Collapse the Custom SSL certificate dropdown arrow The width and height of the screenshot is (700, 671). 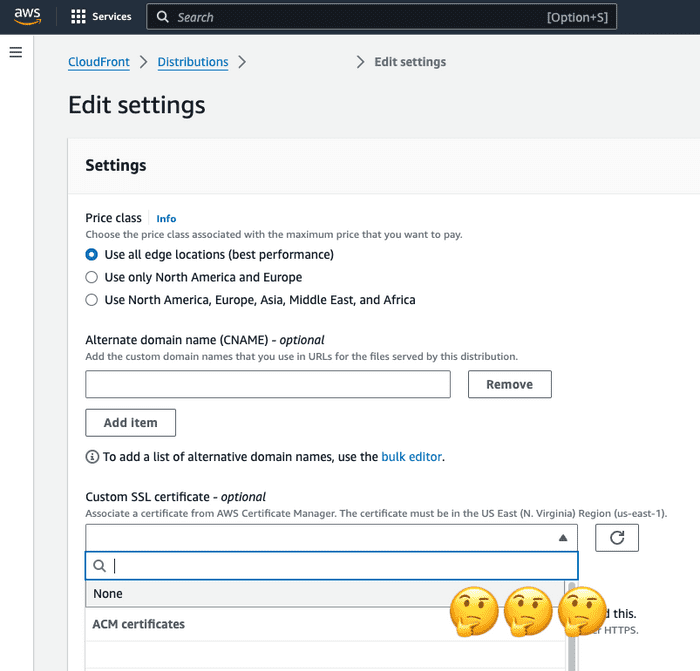point(562,538)
